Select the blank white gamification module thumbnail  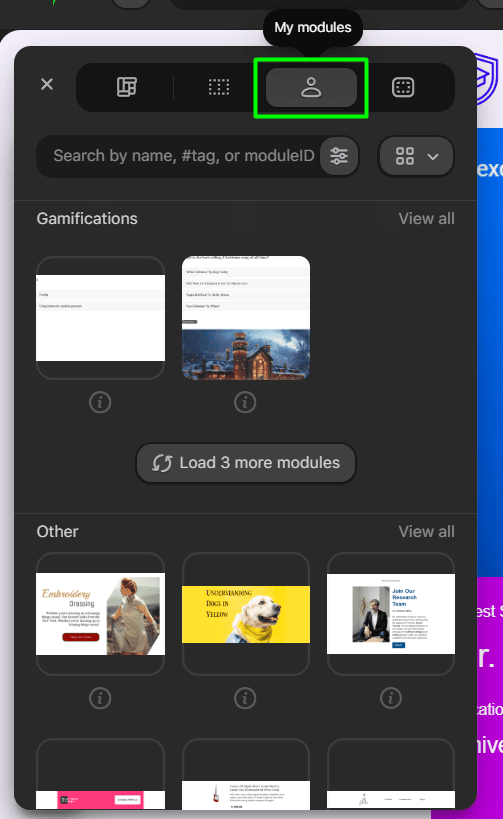(x=100, y=318)
